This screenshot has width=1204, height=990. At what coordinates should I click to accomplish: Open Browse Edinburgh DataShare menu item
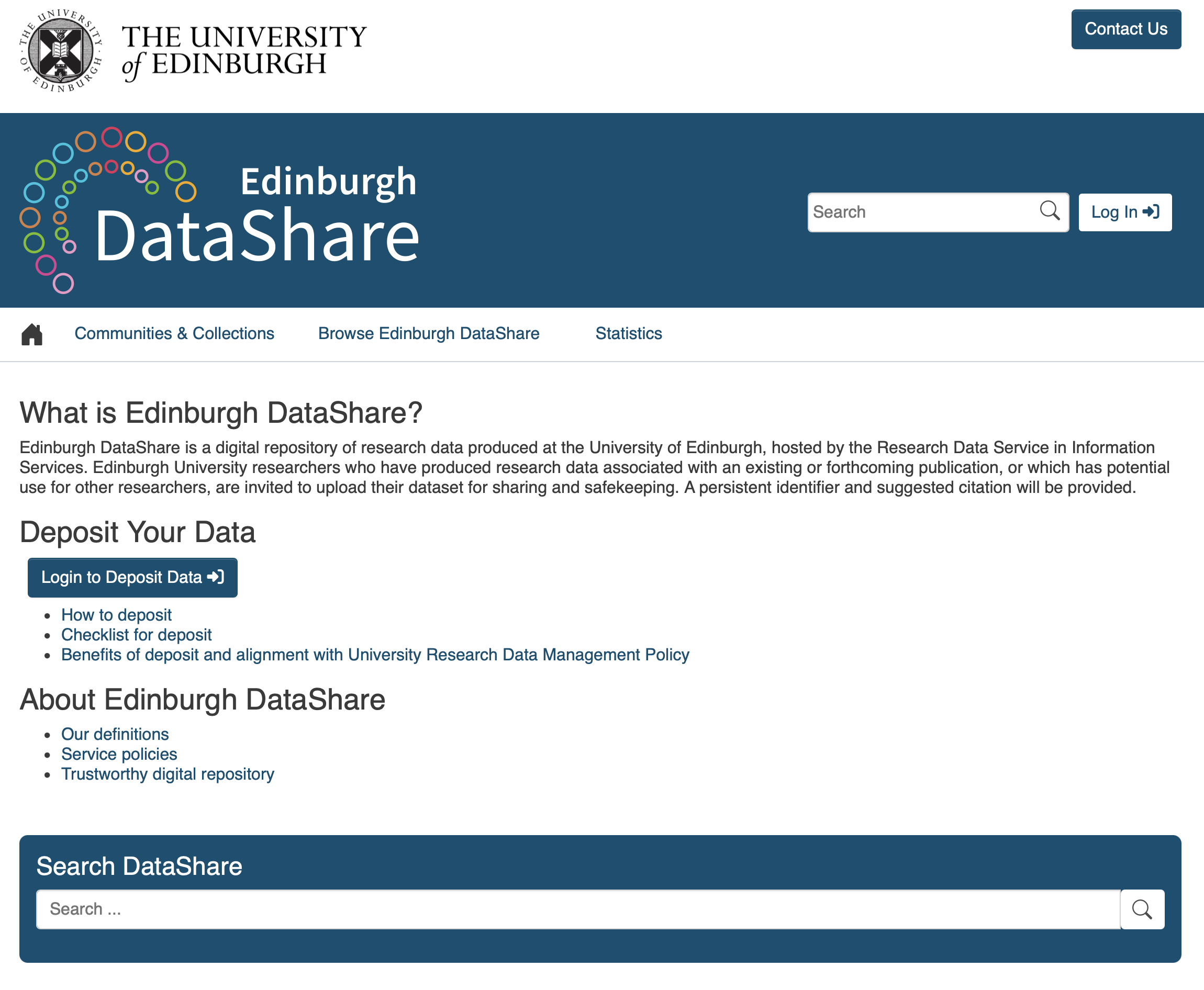tap(429, 334)
